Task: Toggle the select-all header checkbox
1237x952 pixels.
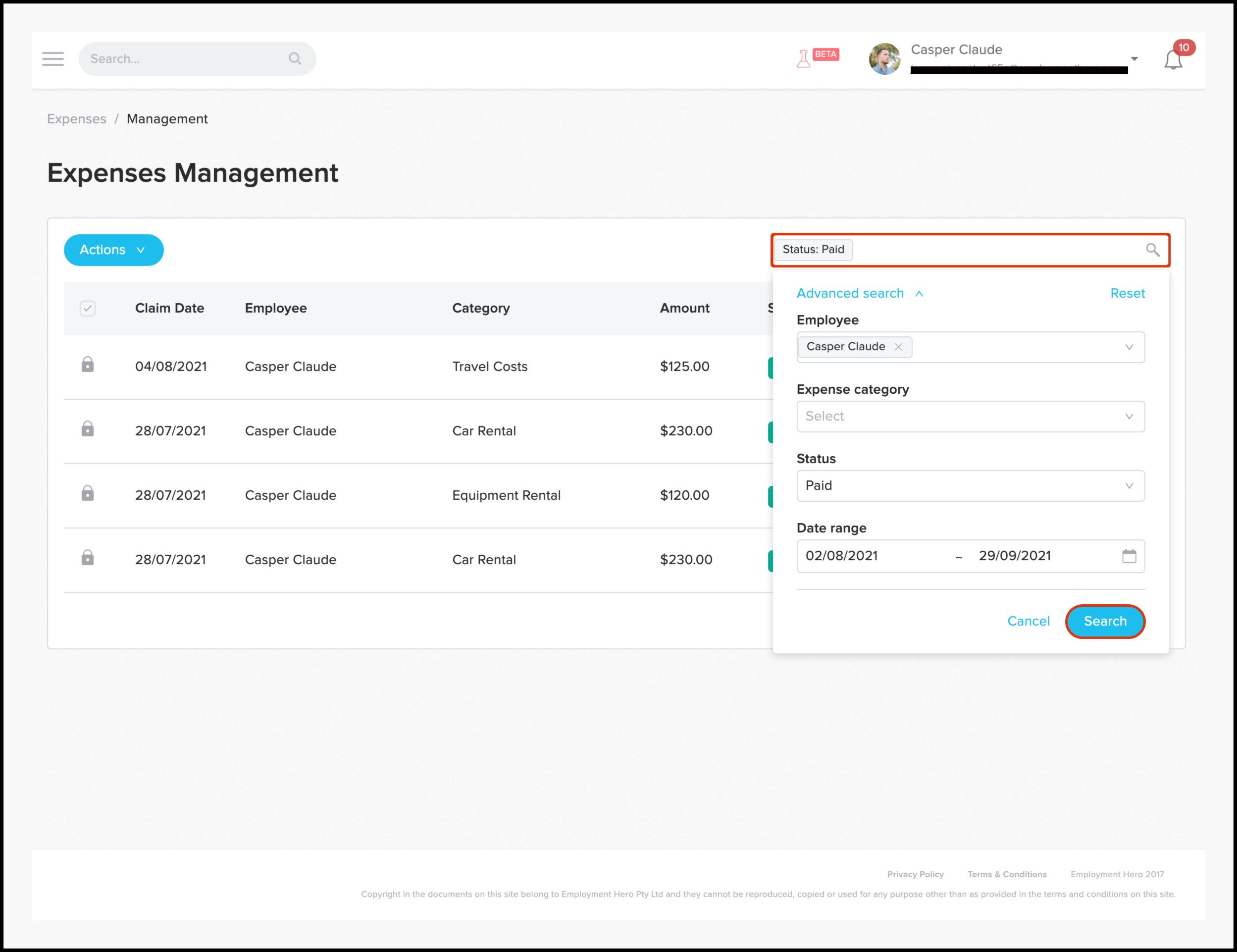Action: pos(87,308)
